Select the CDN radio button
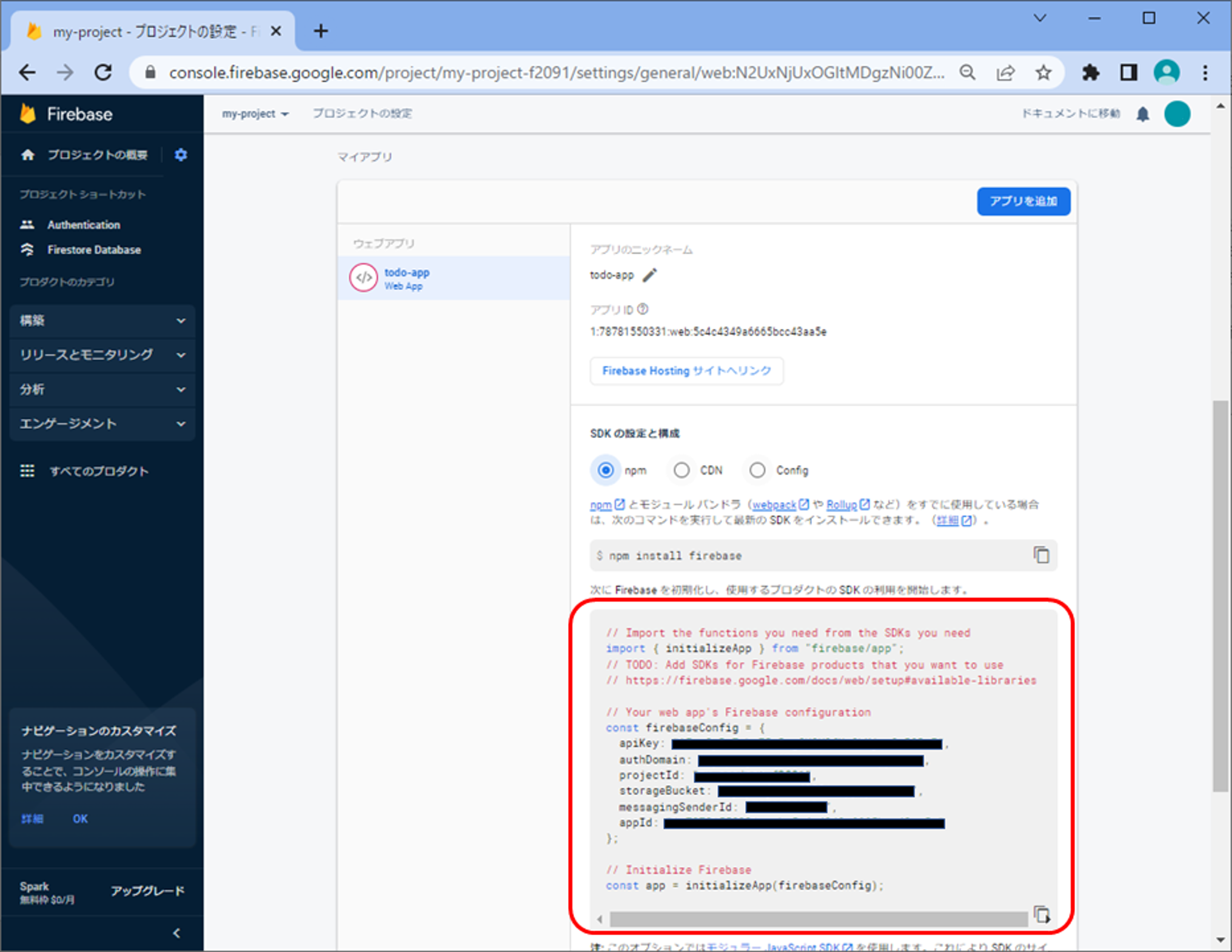The image size is (1232, 952). click(681, 470)
